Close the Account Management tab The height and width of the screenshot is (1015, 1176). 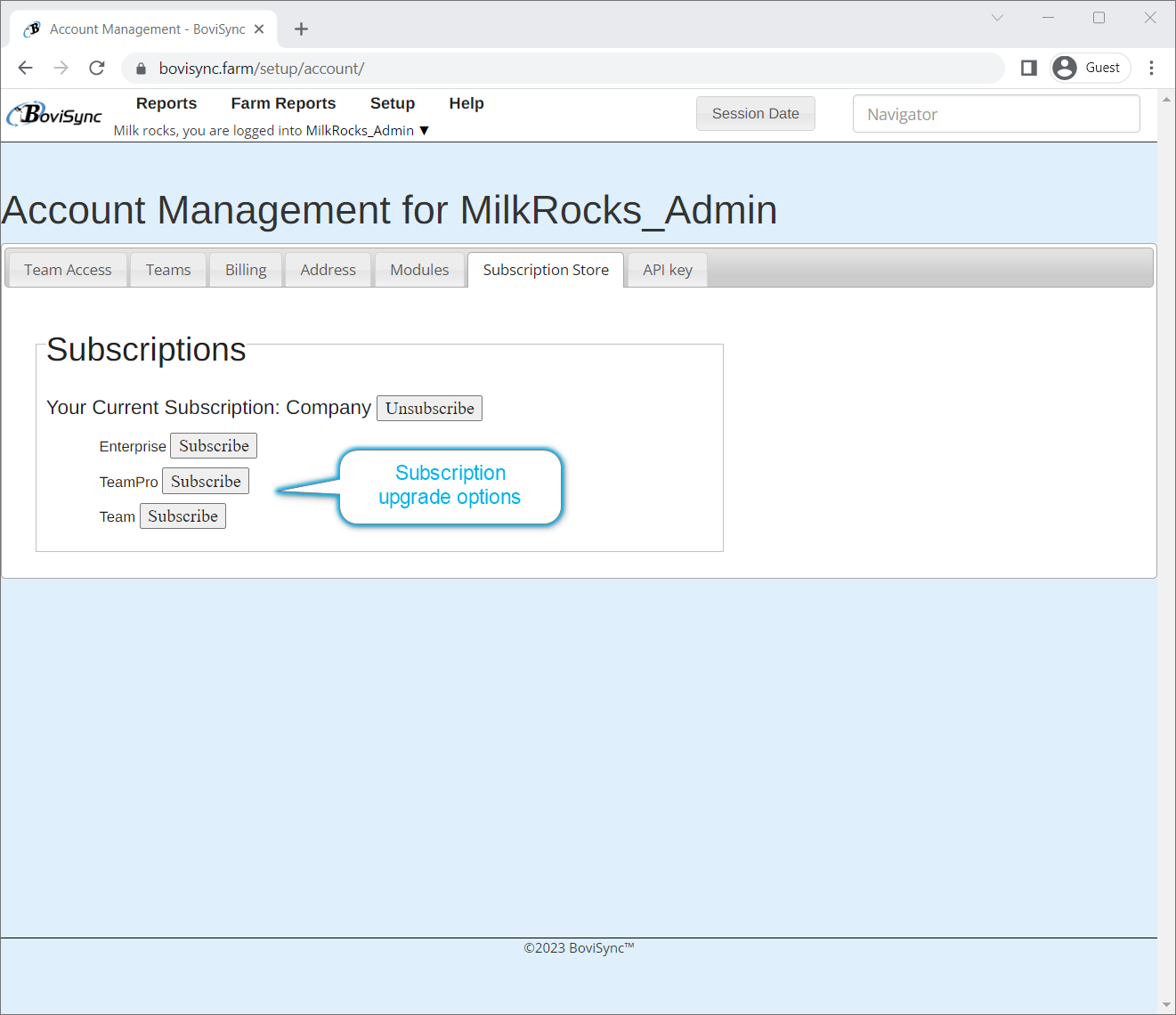259,29
